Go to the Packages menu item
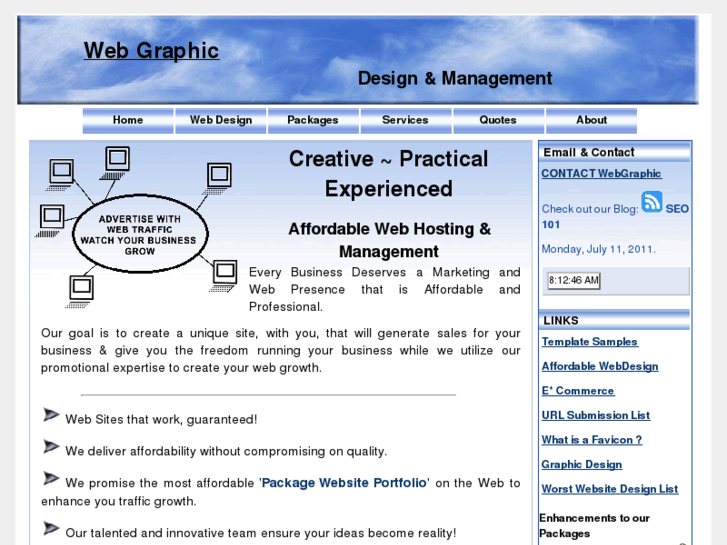This screenshot has height=545, width=727. [x=313, y=121]
